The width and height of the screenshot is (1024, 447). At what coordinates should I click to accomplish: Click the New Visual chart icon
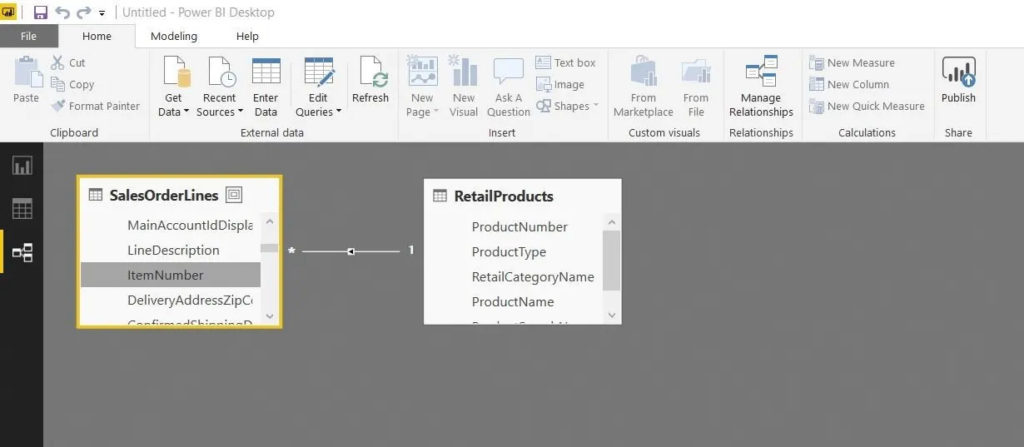pyautogui.click(x=464, y=71)
